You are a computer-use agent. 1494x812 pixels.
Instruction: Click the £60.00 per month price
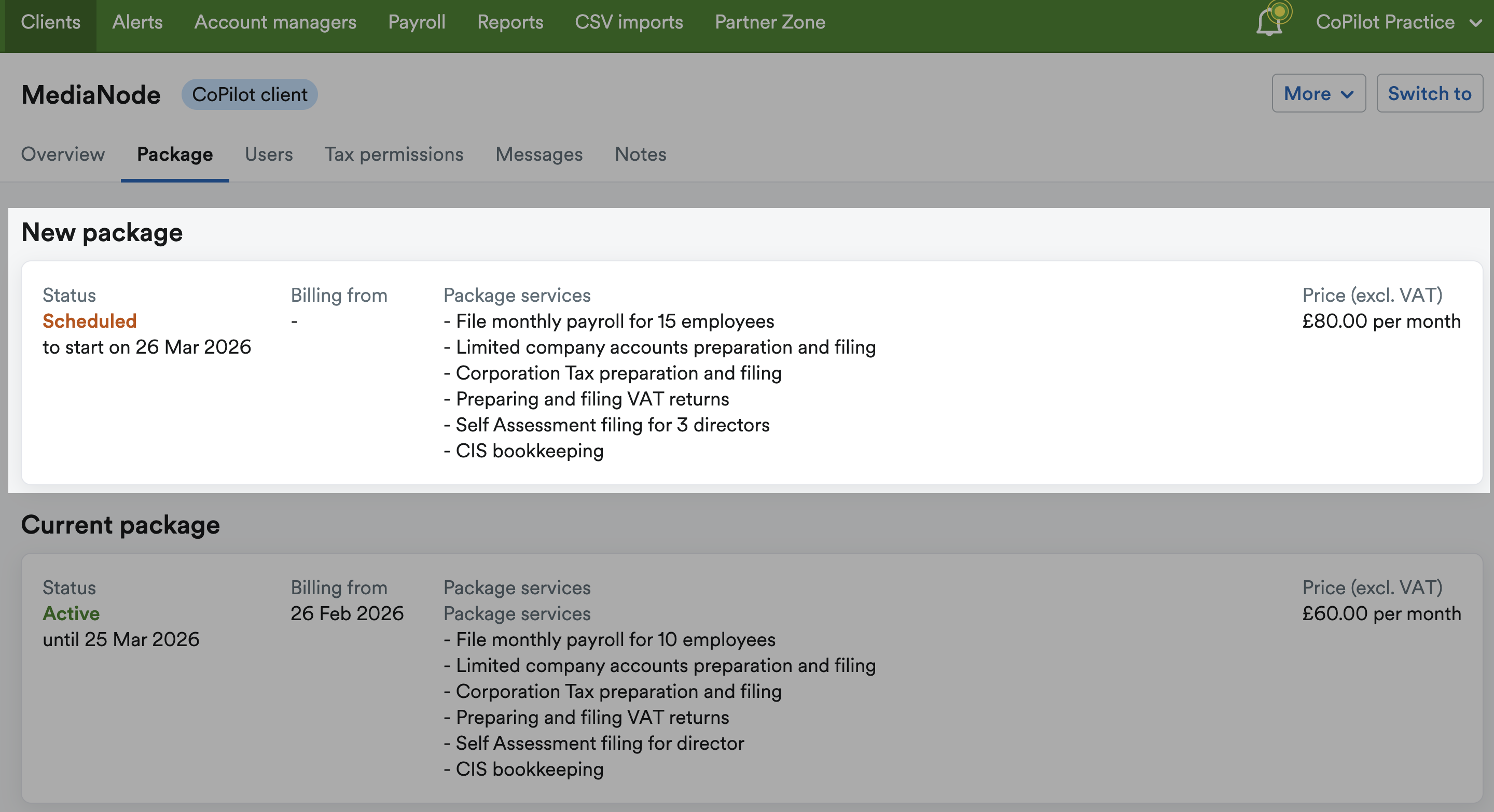click(1381, 613)
